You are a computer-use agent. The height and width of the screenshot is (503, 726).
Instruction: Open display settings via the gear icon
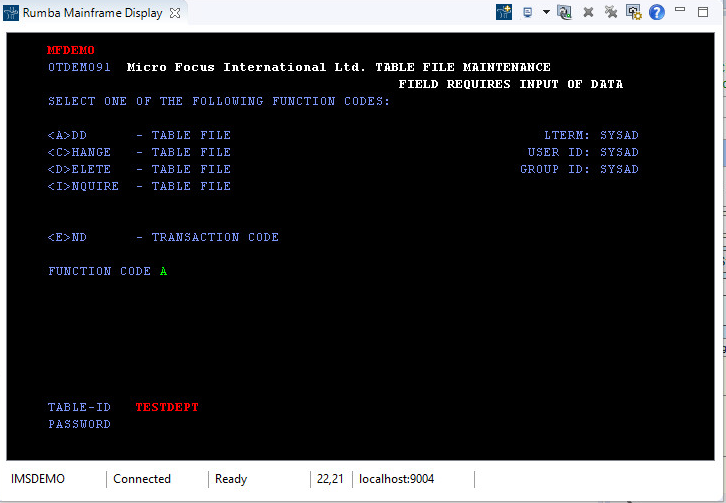634,12
